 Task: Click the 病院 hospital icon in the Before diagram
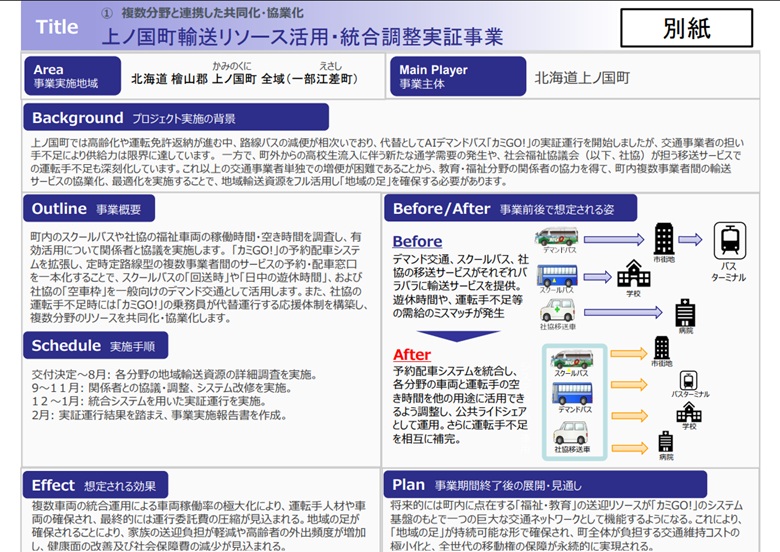click(685, 313)
